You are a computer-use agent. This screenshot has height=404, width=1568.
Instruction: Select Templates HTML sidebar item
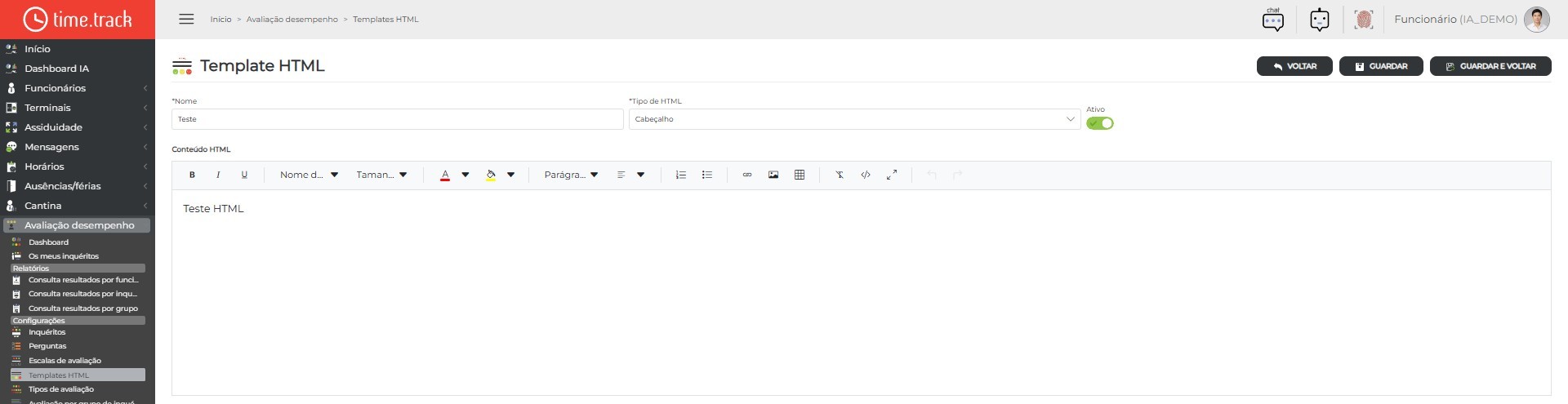(x=78, y=375)
